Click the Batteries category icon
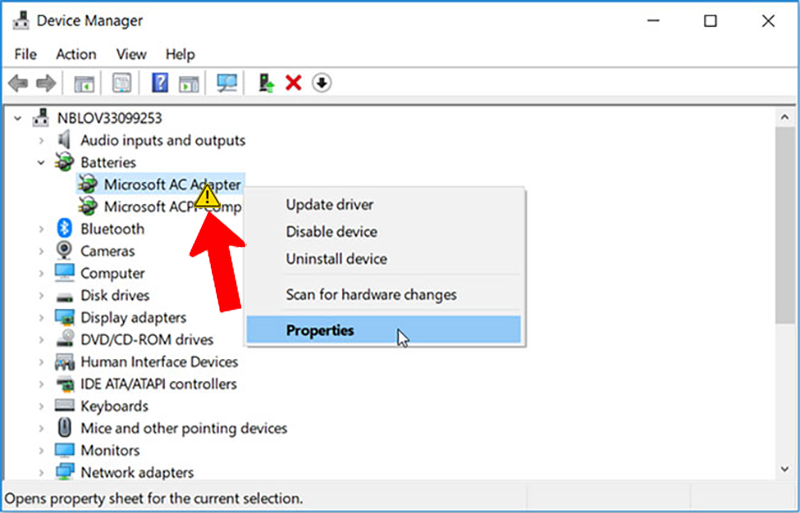Image resolution: width=800 pixels, height=513 pixels. point(64,162)
